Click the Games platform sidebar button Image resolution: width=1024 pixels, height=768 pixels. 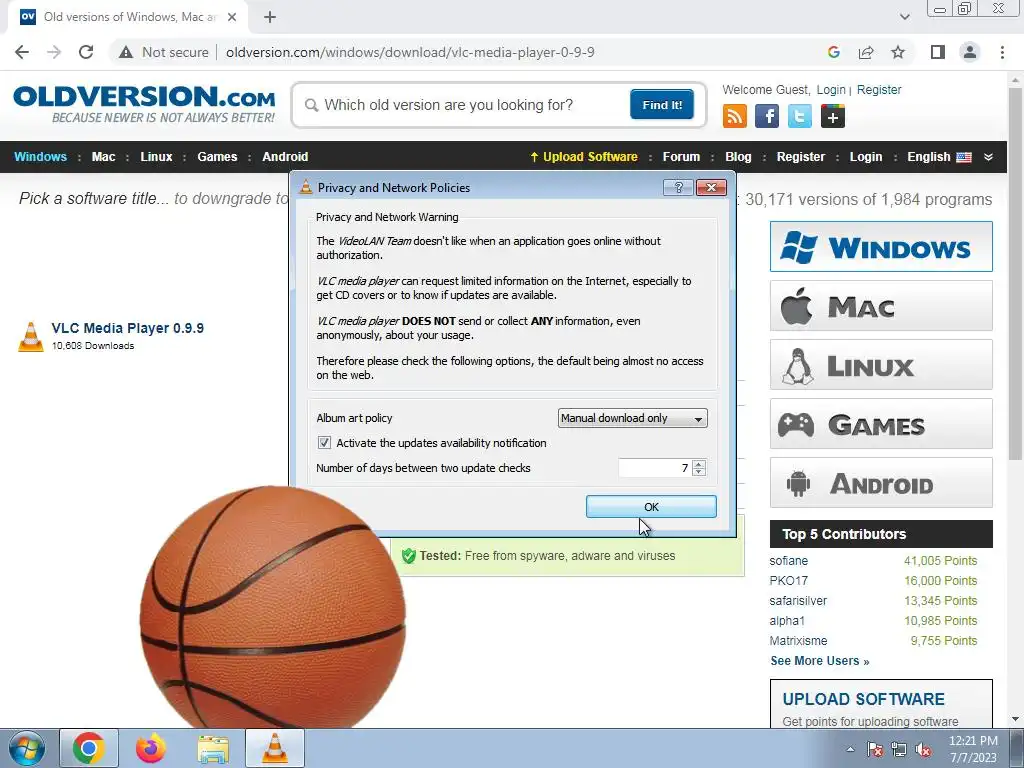(x=881, y=424)
